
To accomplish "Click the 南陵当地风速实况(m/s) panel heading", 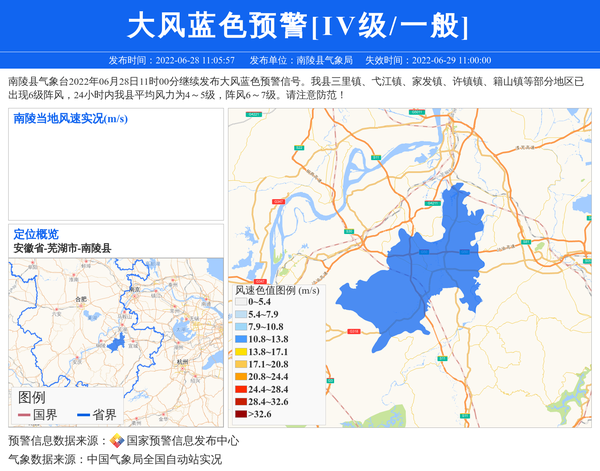I will coord(70,118).
